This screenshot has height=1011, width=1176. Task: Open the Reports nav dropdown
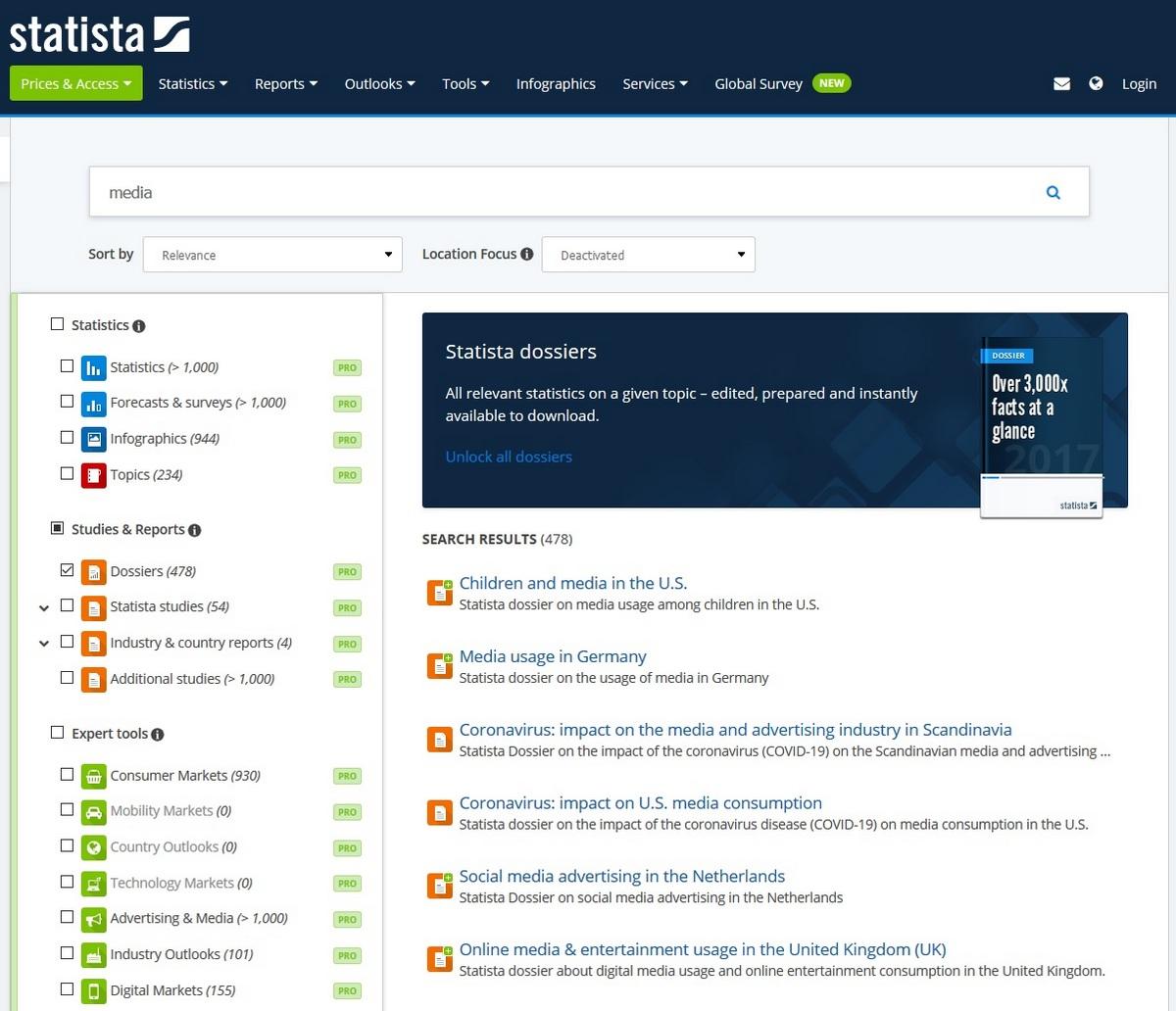286,84
